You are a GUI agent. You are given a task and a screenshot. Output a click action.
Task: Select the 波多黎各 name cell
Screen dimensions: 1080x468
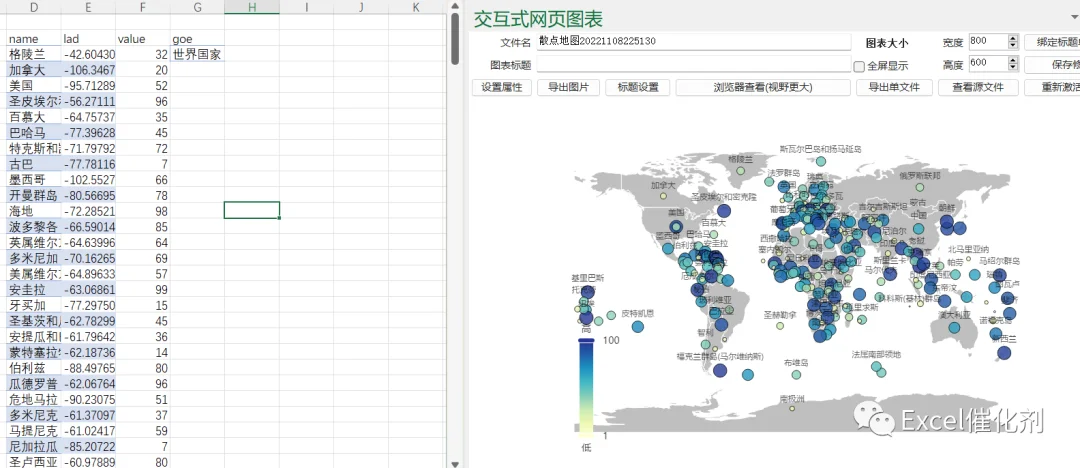[34, 226]
